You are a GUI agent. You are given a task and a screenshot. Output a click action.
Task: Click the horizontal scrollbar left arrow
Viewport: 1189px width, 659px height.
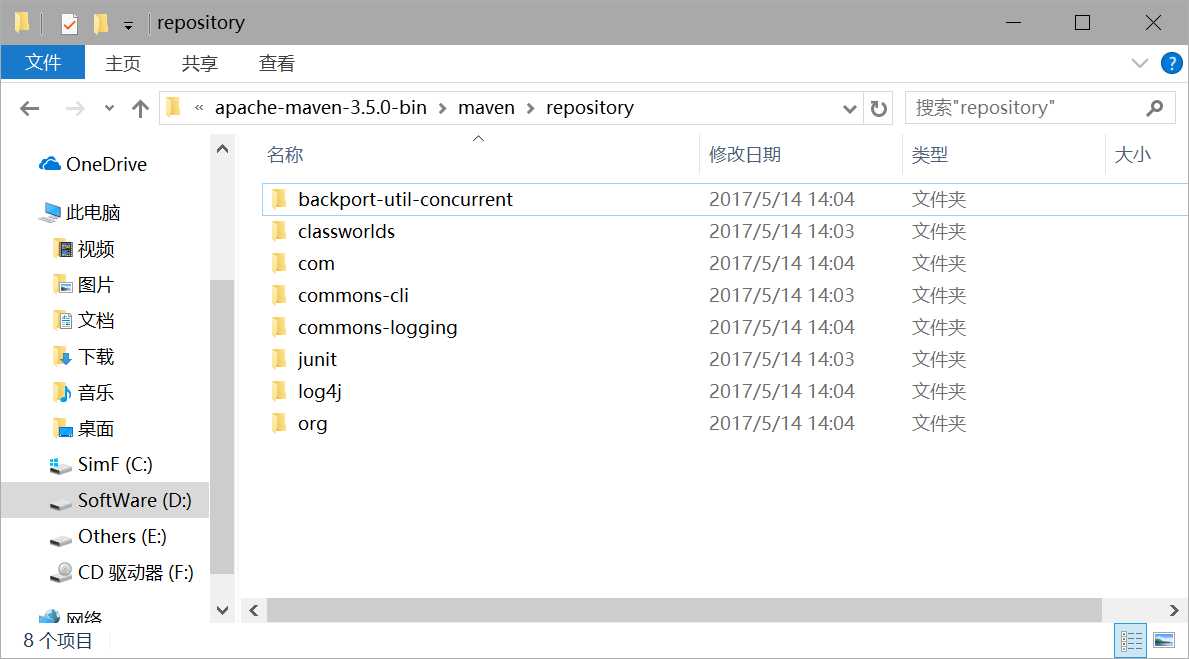coord(253,610)
